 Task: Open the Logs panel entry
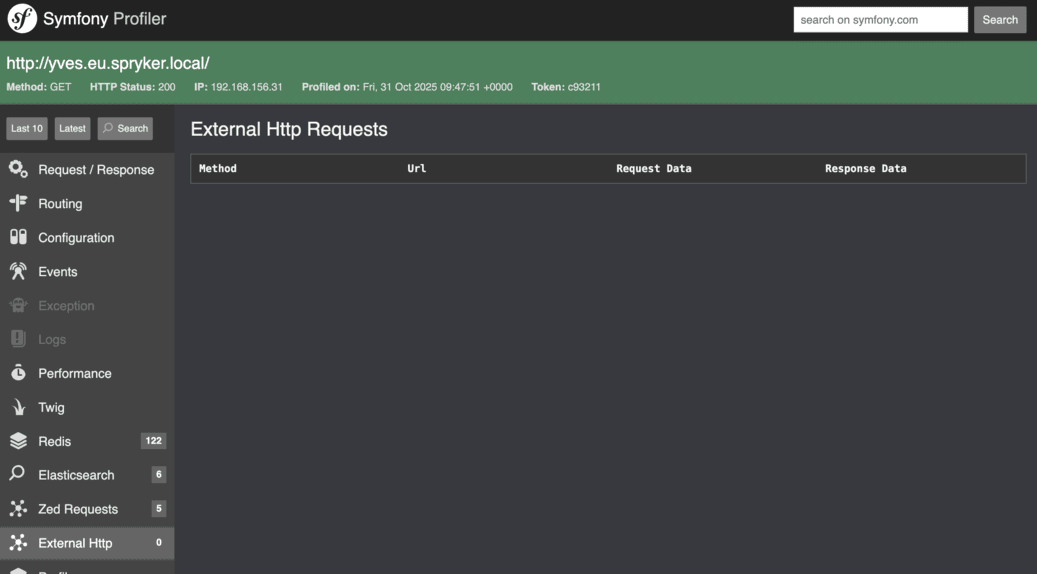point(52,340)
